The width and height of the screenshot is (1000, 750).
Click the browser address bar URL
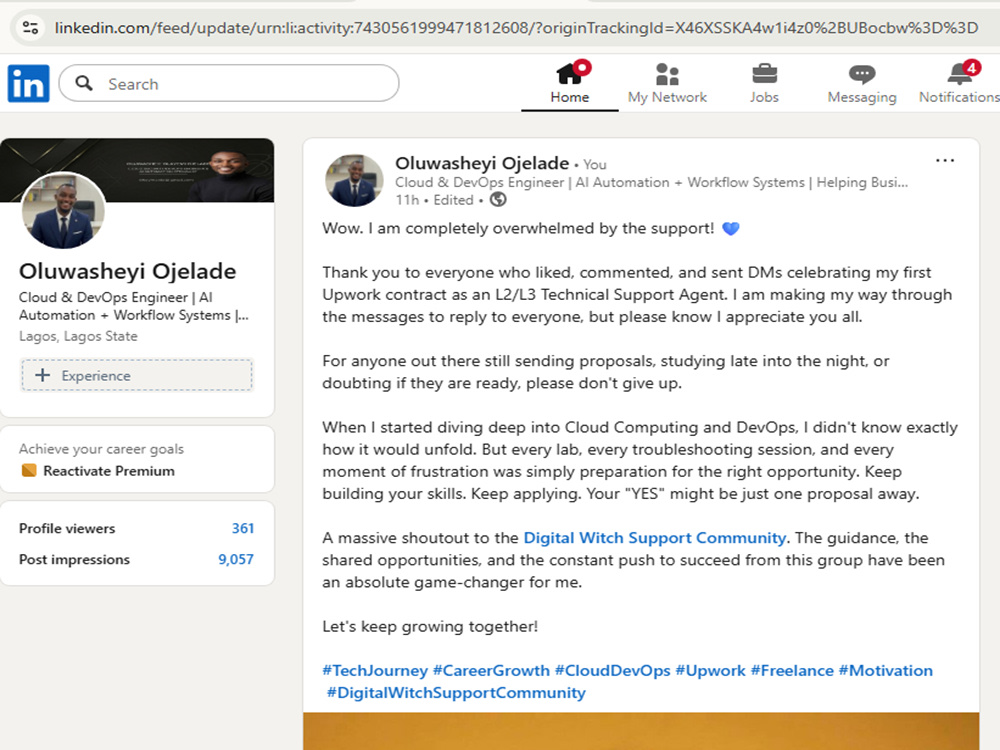[x=516, y=27]
